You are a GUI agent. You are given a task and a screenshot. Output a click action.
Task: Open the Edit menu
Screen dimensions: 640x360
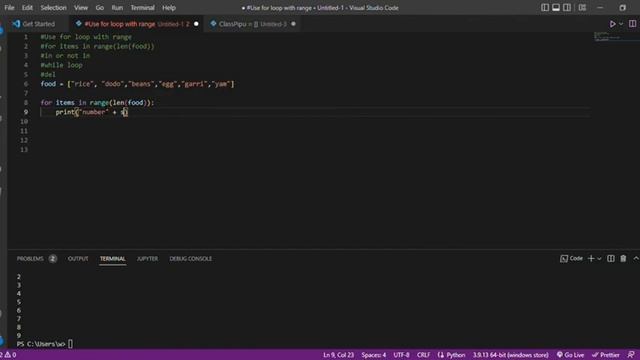pyautogui.click(x=27, y=8)
